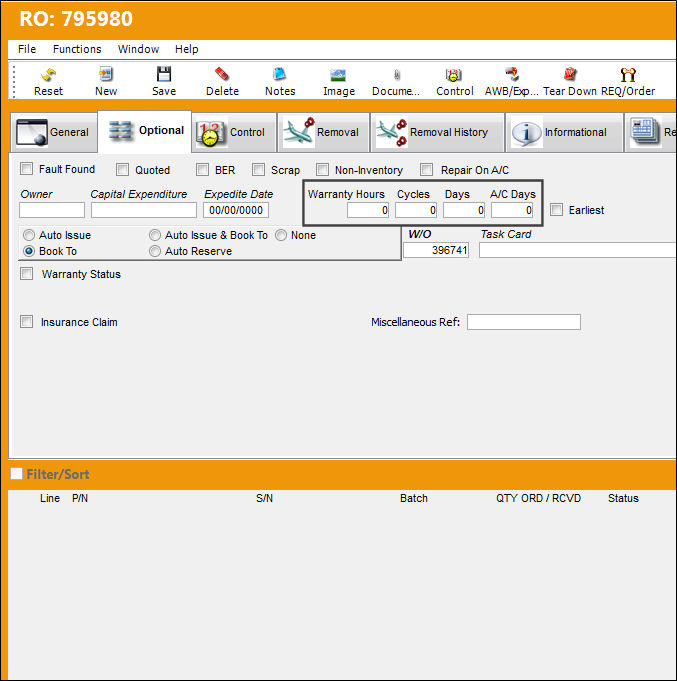Viewport: 677px width, 681px height.
Task: Toggle the Warranty Status checkbox
Action: click(27, 274)
